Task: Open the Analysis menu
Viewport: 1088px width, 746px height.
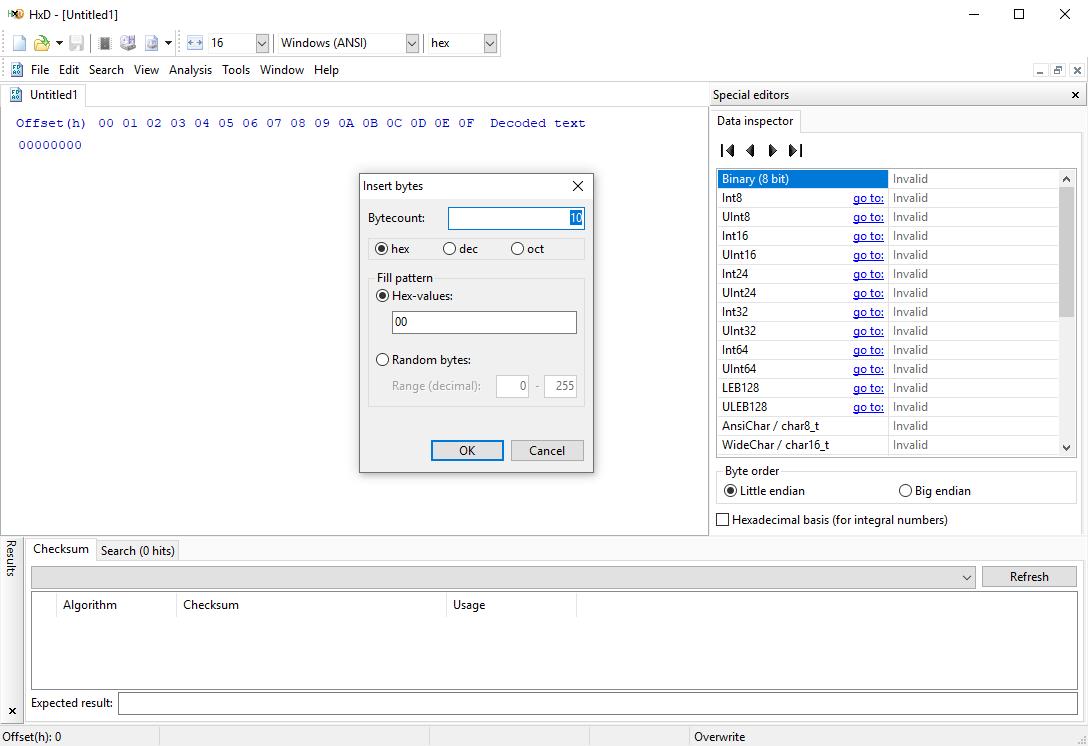Action: 190,70
